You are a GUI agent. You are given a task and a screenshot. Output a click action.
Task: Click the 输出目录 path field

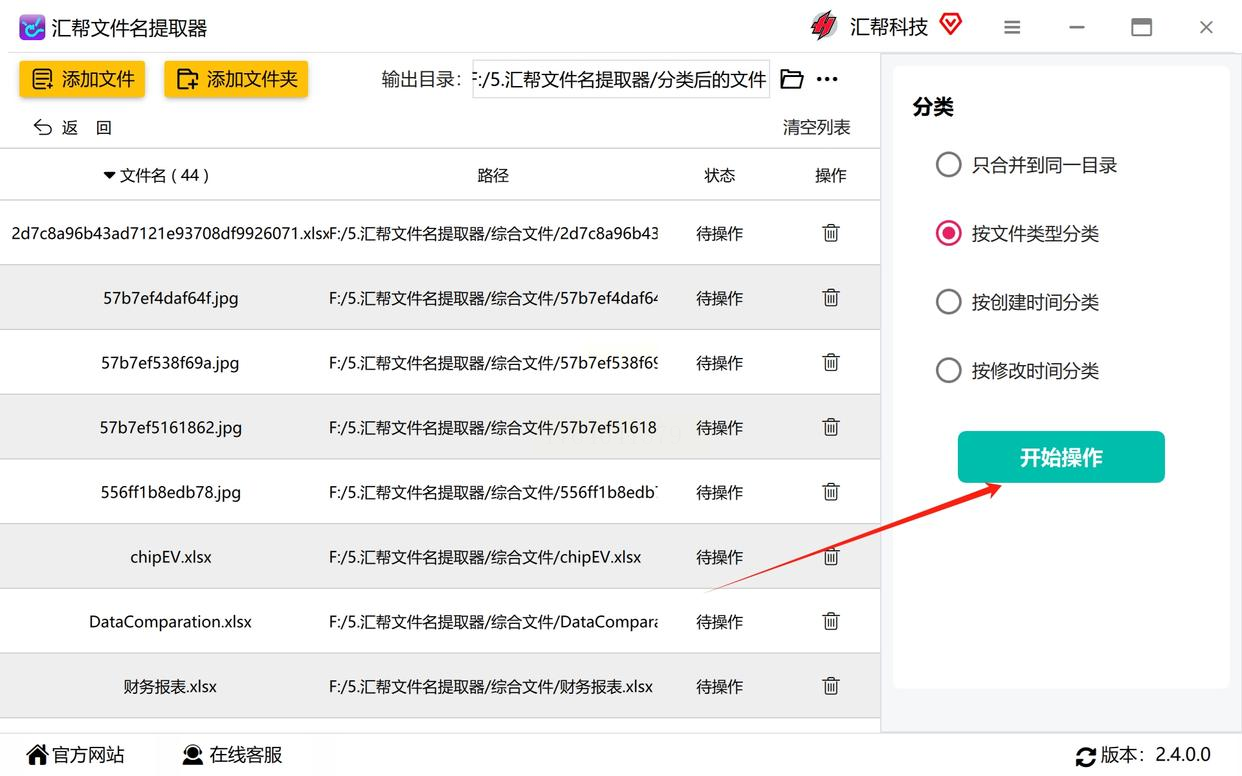point(621,79)
